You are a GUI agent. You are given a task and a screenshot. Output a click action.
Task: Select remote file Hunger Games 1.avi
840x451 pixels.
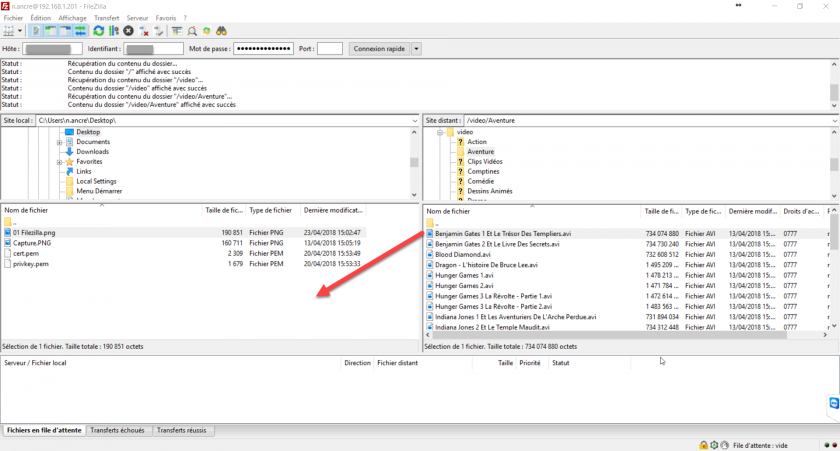tap(464, 275)
